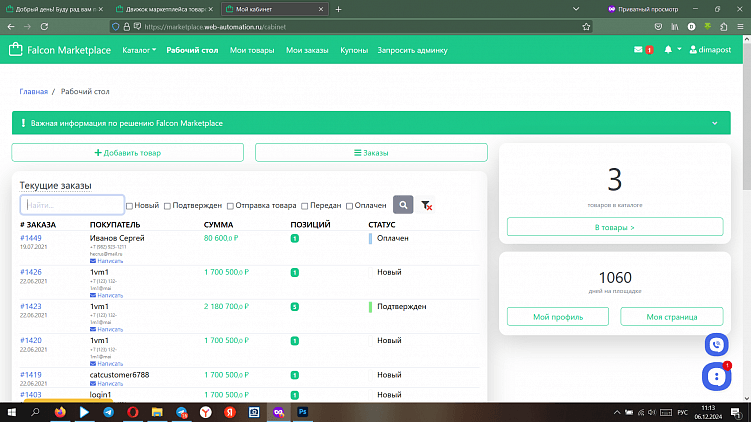Reload the page with the refresh icon
This screenshot has height=422, width=751.
[44, 27]
